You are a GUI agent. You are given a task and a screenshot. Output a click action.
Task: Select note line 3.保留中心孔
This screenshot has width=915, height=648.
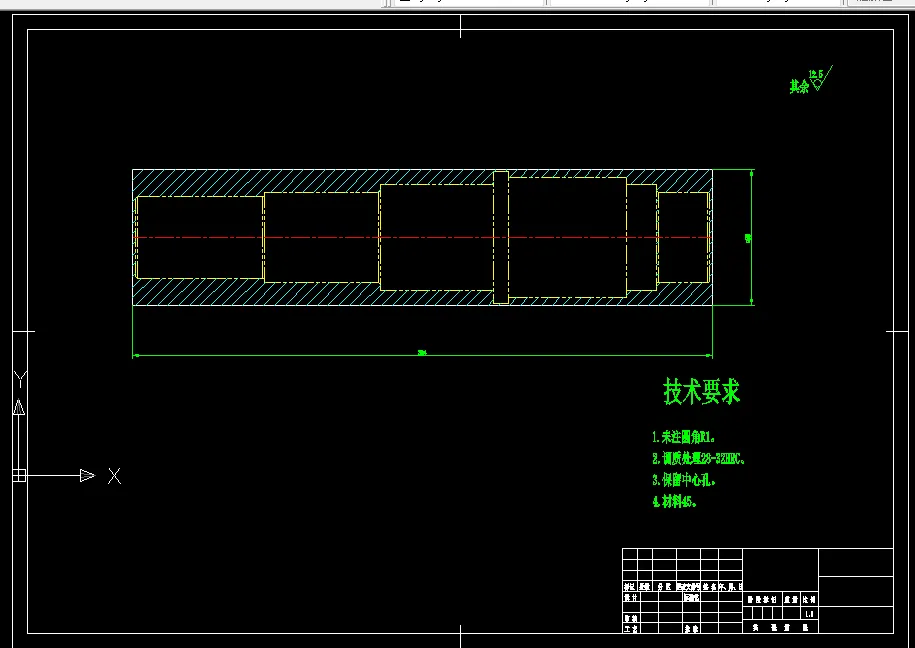click(x=683, y=480)
